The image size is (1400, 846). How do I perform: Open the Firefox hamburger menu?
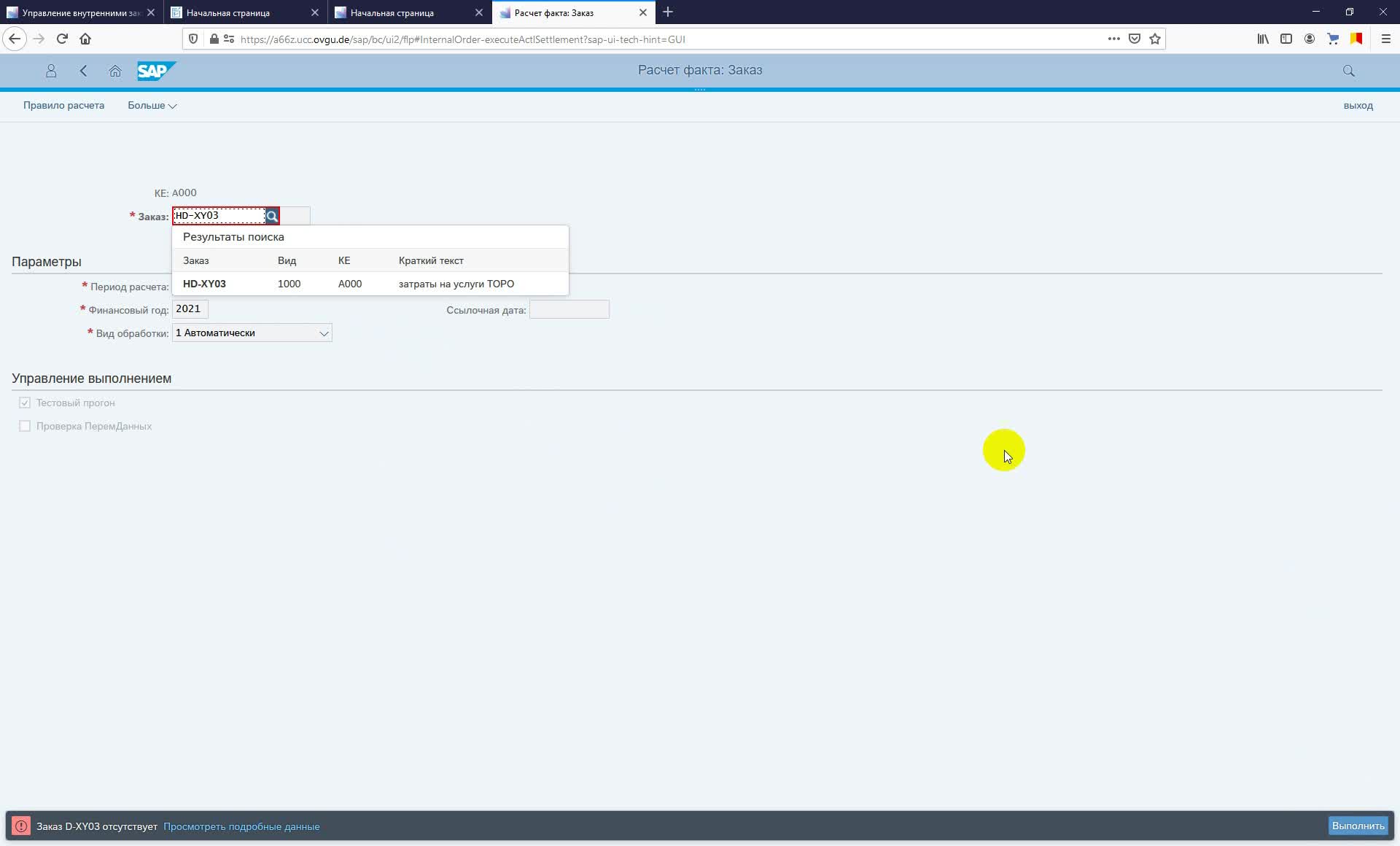(1386, 39)
